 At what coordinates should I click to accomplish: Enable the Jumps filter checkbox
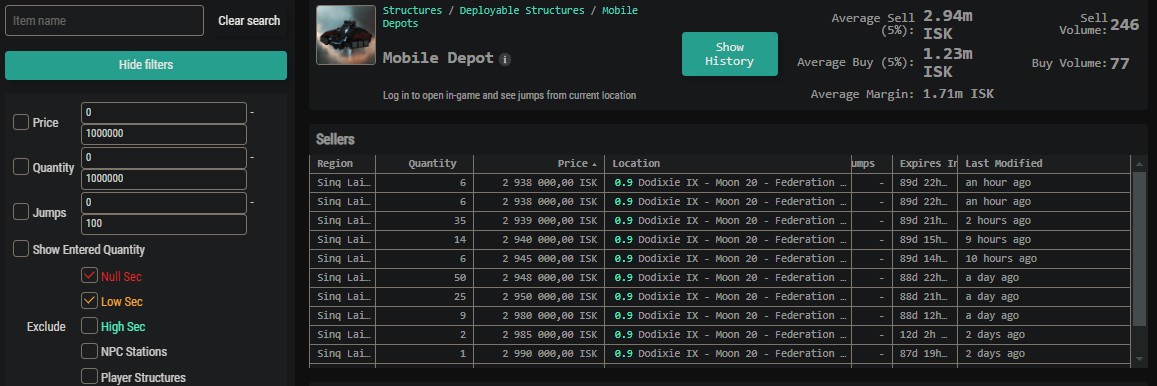coord(21,213)
